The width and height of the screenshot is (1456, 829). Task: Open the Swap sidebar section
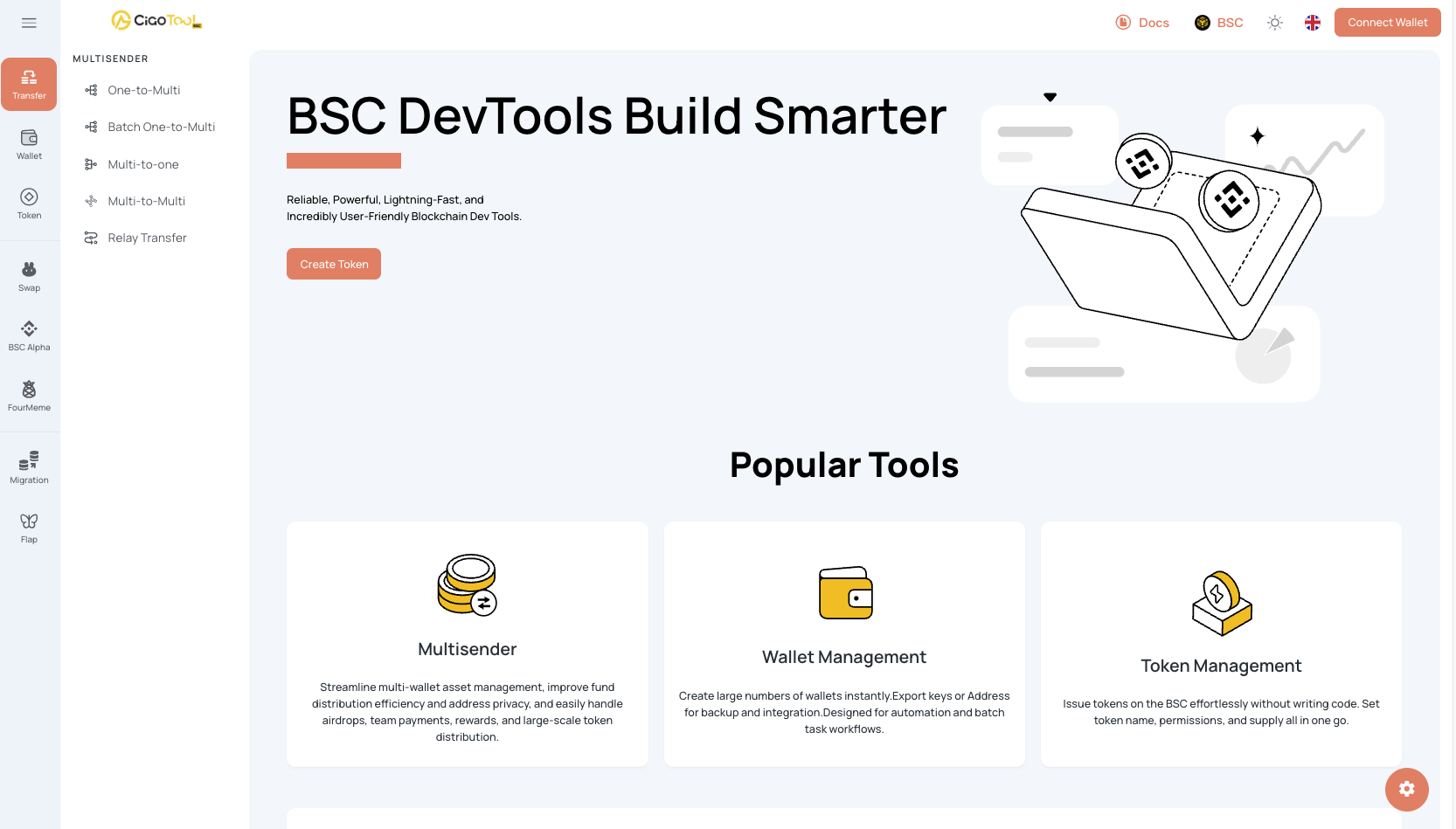point(29,276)
